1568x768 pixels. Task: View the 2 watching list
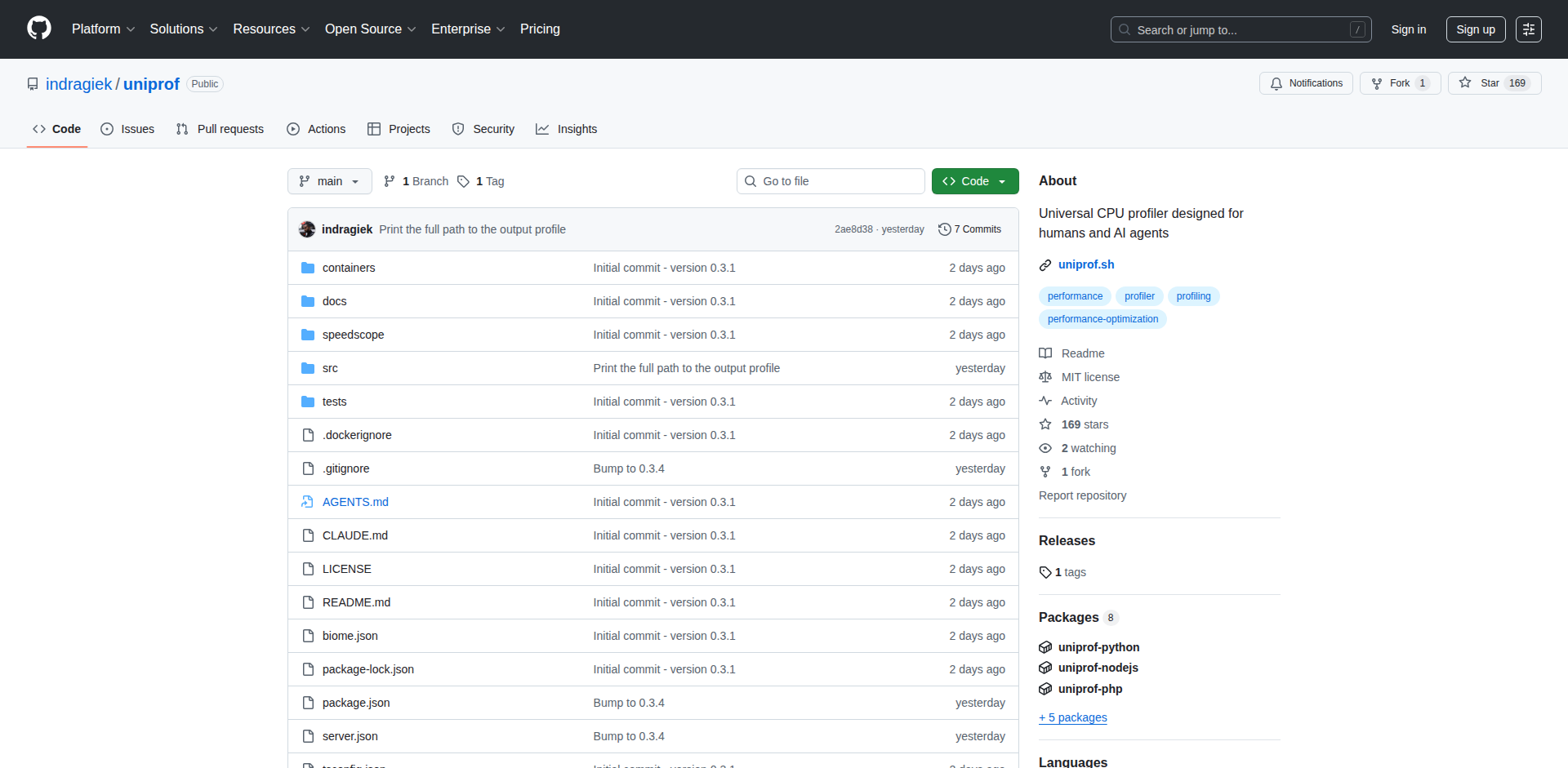click(x=1078, y=448)
